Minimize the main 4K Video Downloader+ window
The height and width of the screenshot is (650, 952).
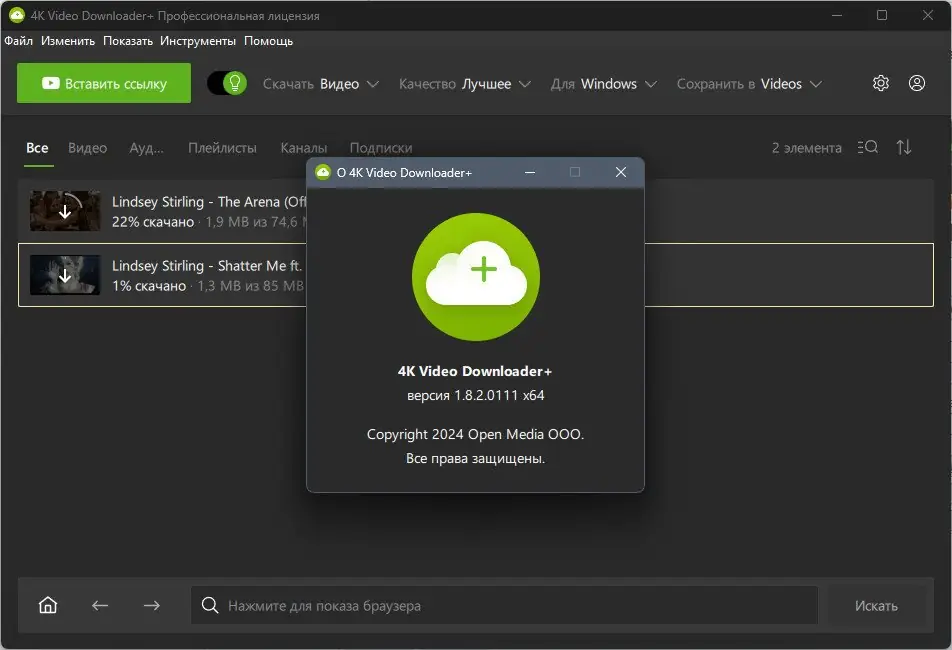pyautogui.click(x=837, y=15)
